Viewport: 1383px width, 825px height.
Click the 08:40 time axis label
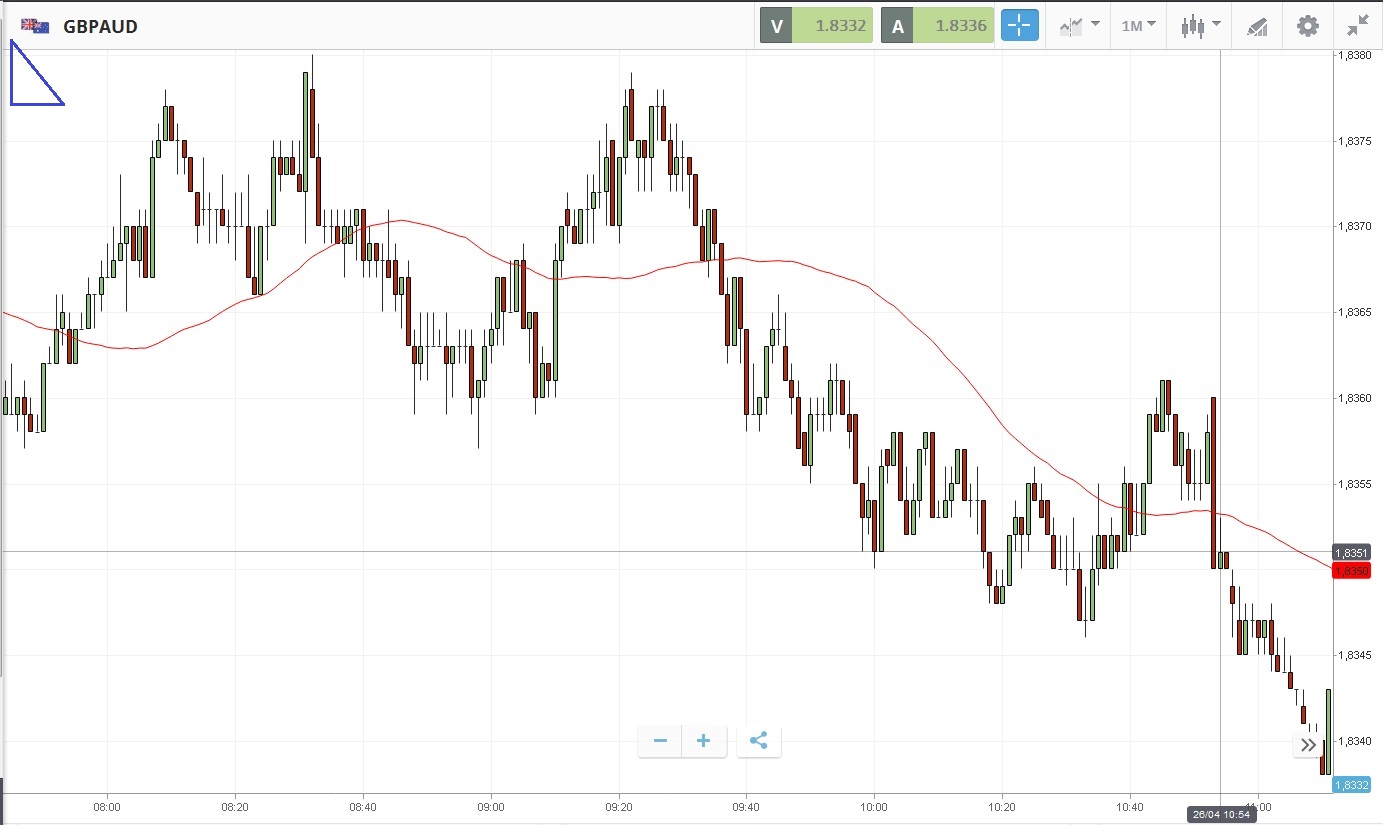[363, 806]
